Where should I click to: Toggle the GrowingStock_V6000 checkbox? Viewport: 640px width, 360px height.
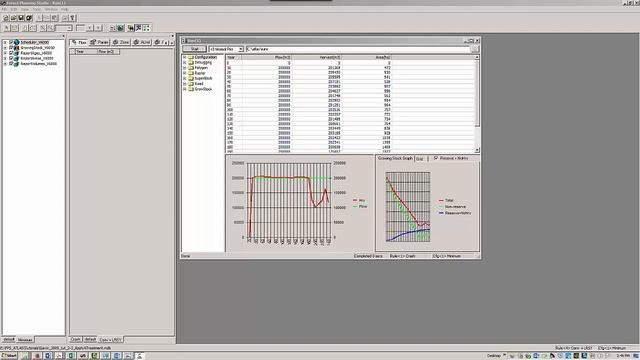tap(11, 47)
